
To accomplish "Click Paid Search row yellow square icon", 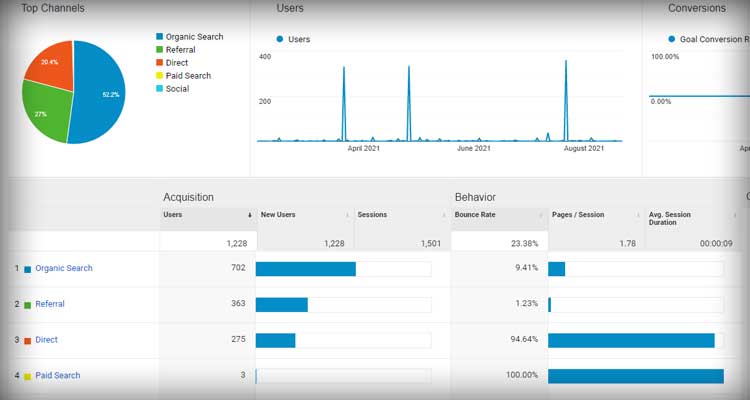I will [28, 377].
